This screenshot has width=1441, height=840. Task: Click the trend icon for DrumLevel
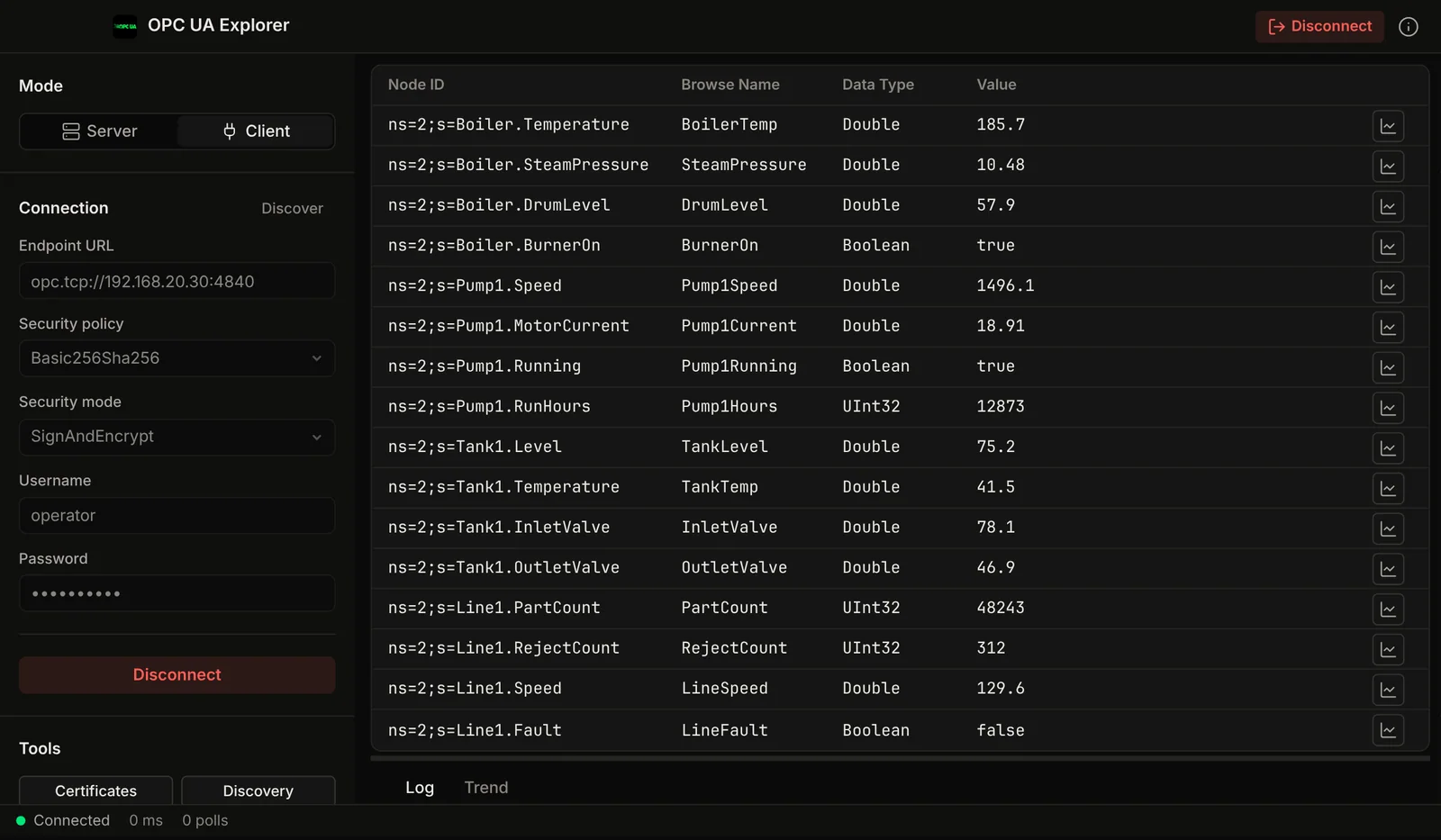1388,207
